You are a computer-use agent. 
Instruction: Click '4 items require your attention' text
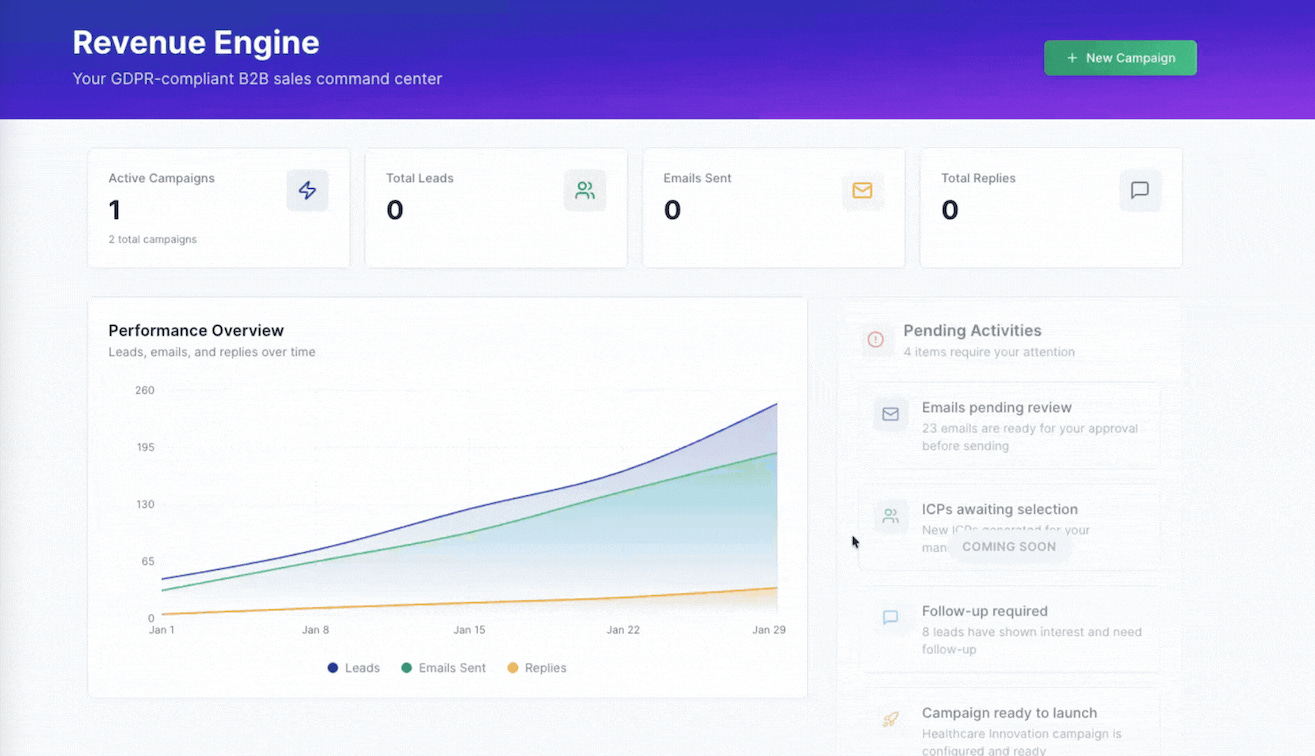[989, 352]
